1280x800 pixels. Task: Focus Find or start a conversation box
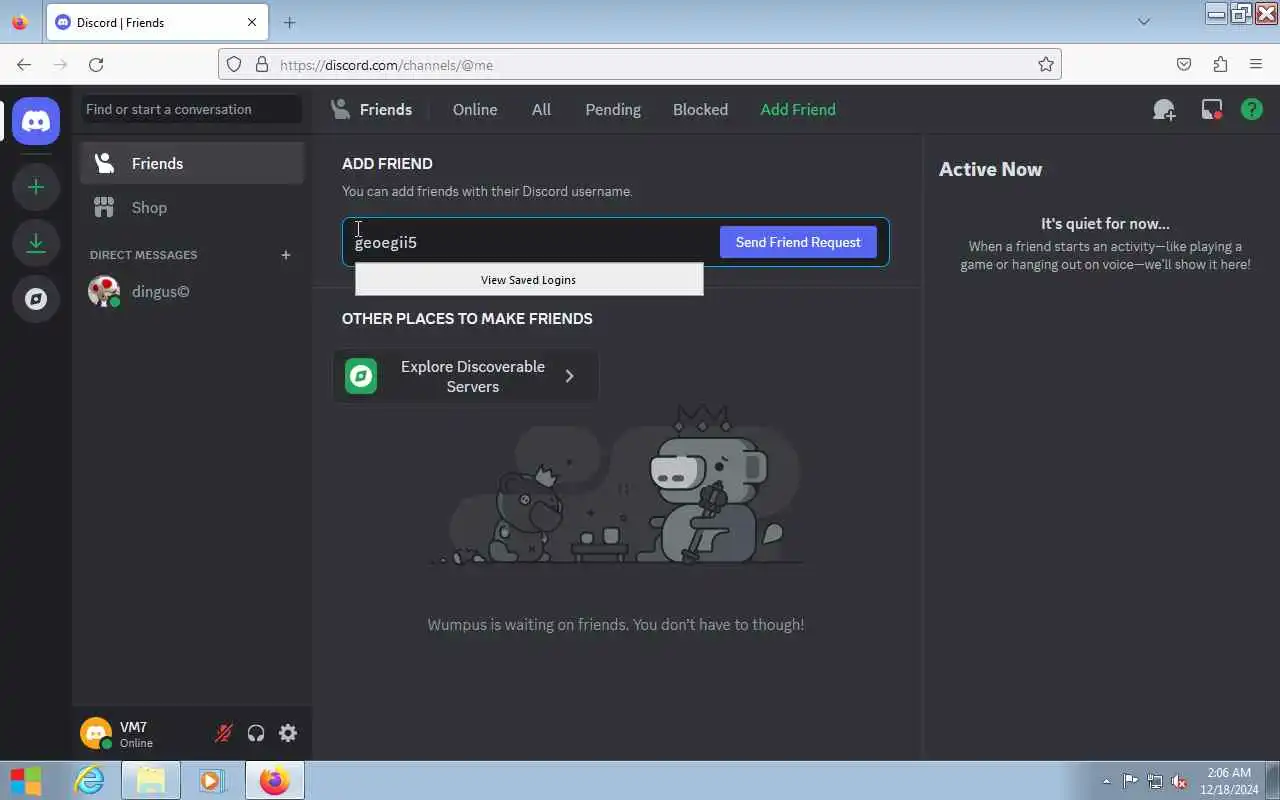(x=191, y=109)
